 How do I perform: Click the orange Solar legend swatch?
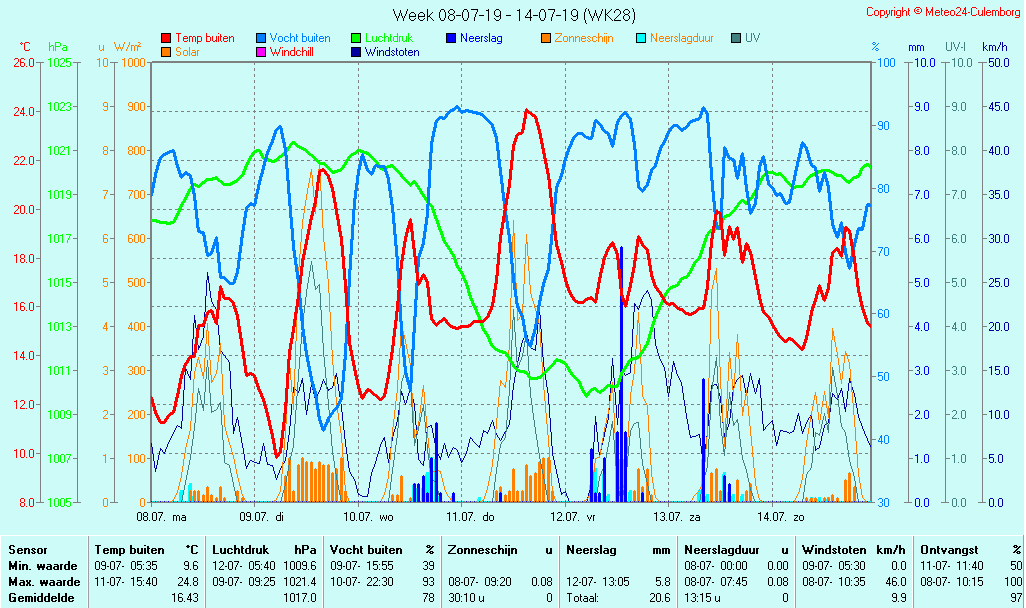coord(166,52)
